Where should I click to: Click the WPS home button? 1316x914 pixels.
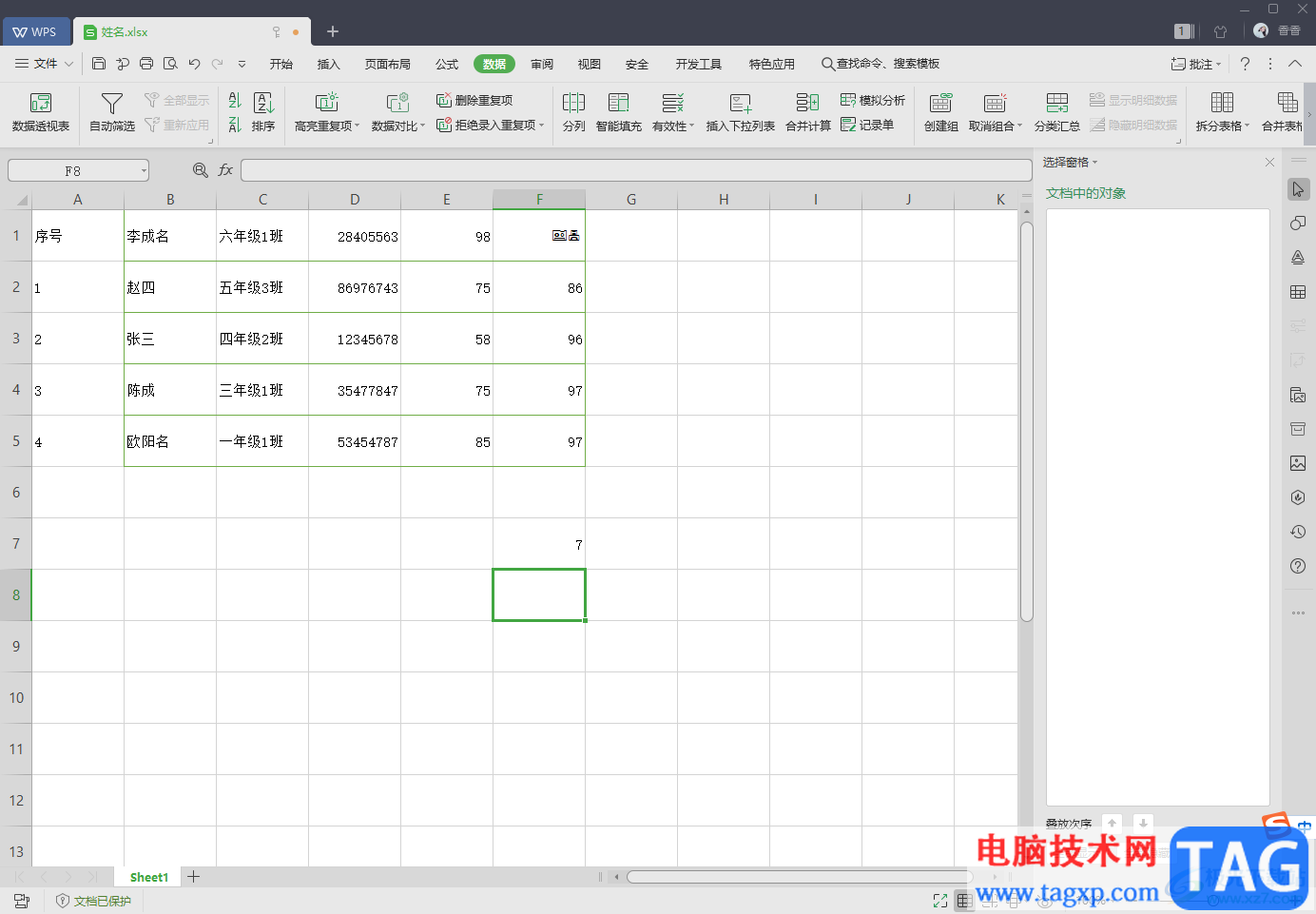(x=35, y=31)
